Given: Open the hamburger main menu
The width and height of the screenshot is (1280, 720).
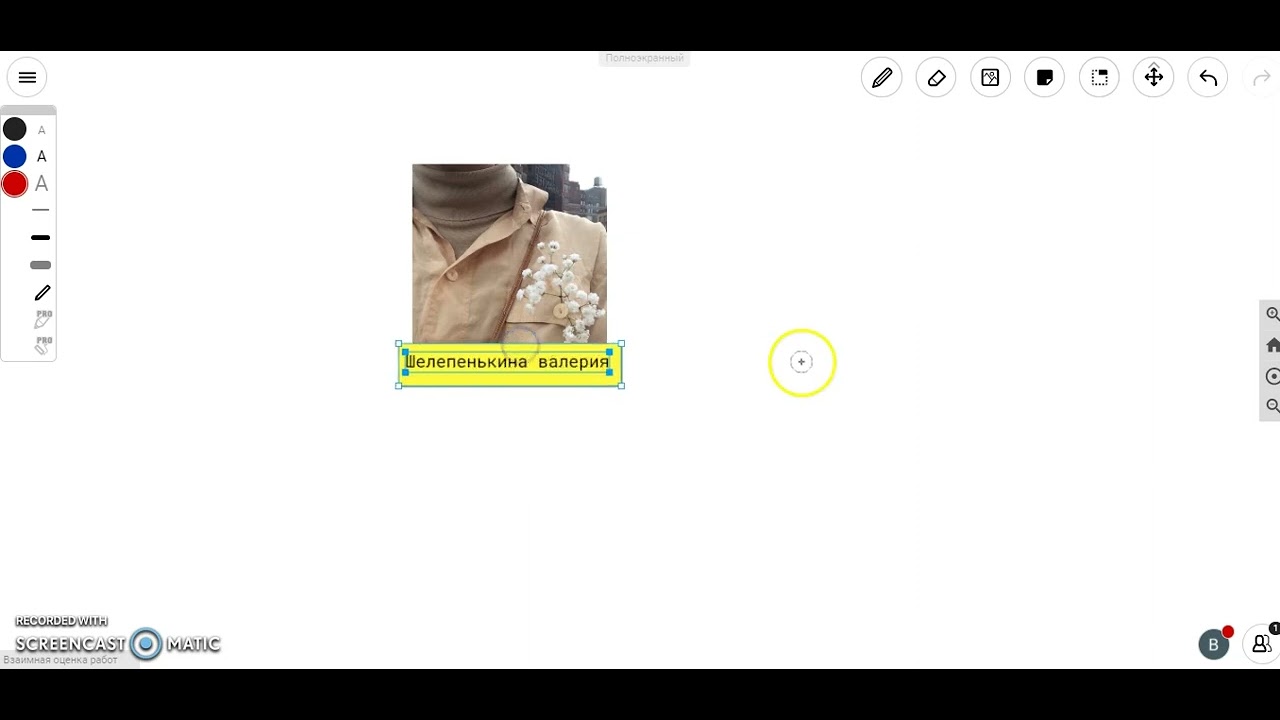Looking at the screenshot, I should coord(27,77).
